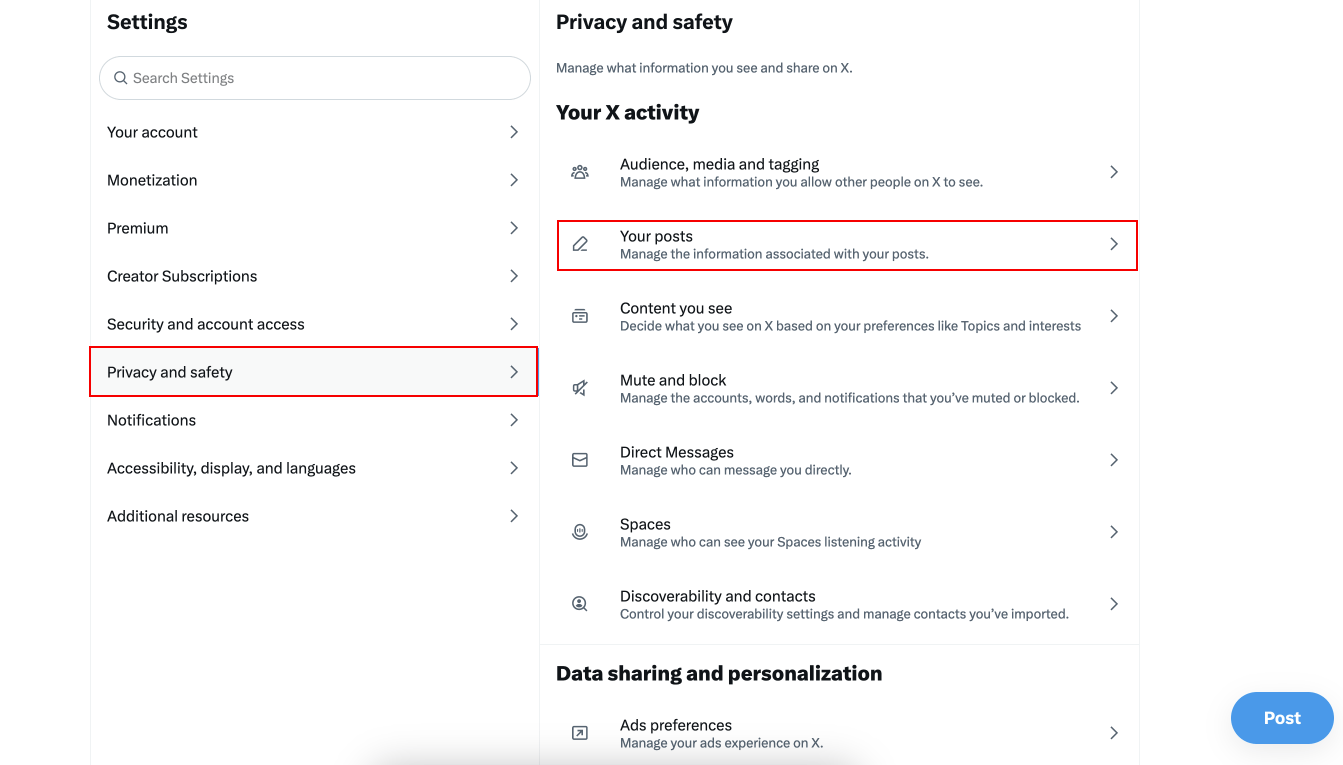Click the Discoverability and contacts magnifier icon
1343x765 pixels.
[x=580, y=603]
